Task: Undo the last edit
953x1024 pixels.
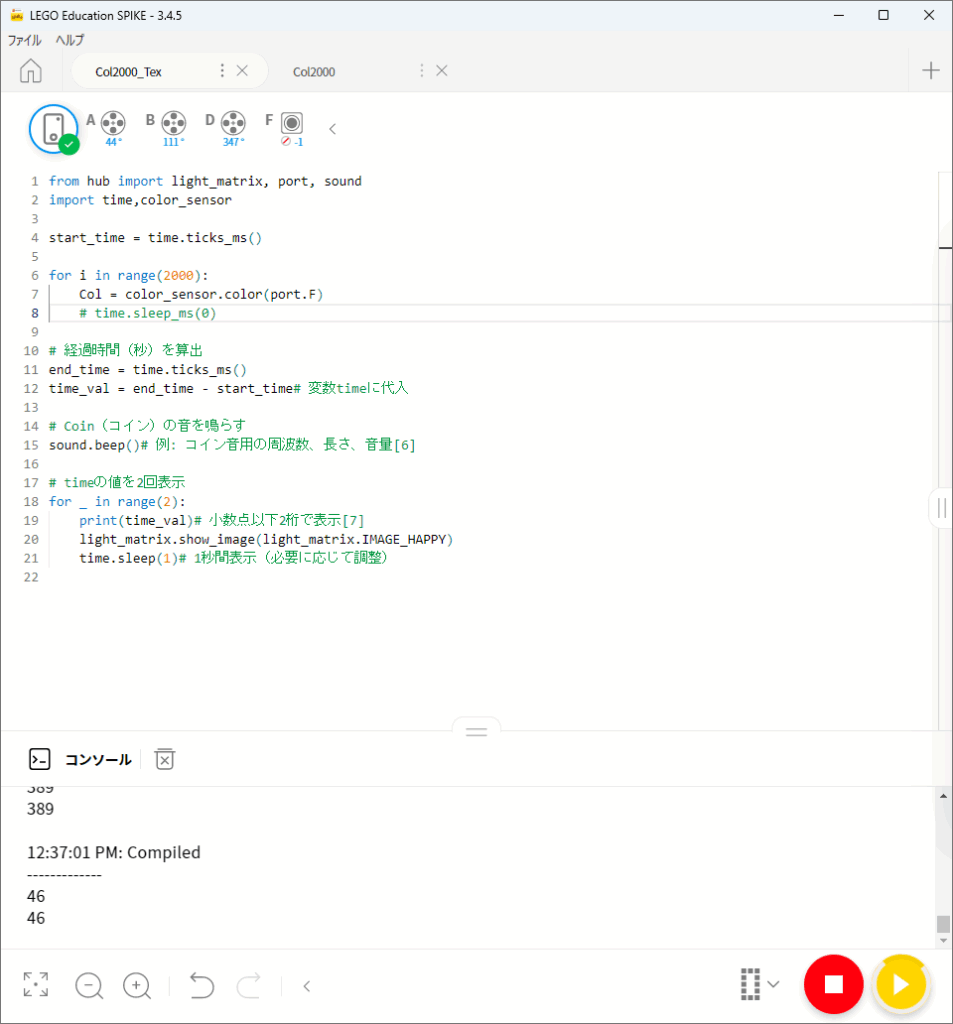Action: pyautogui.click(x=202, y=985)
